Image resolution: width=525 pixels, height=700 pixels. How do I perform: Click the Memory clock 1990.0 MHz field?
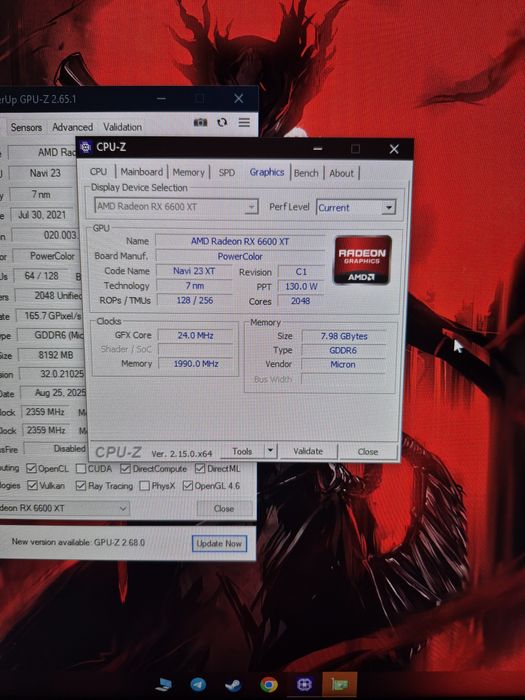click(196, 364)
